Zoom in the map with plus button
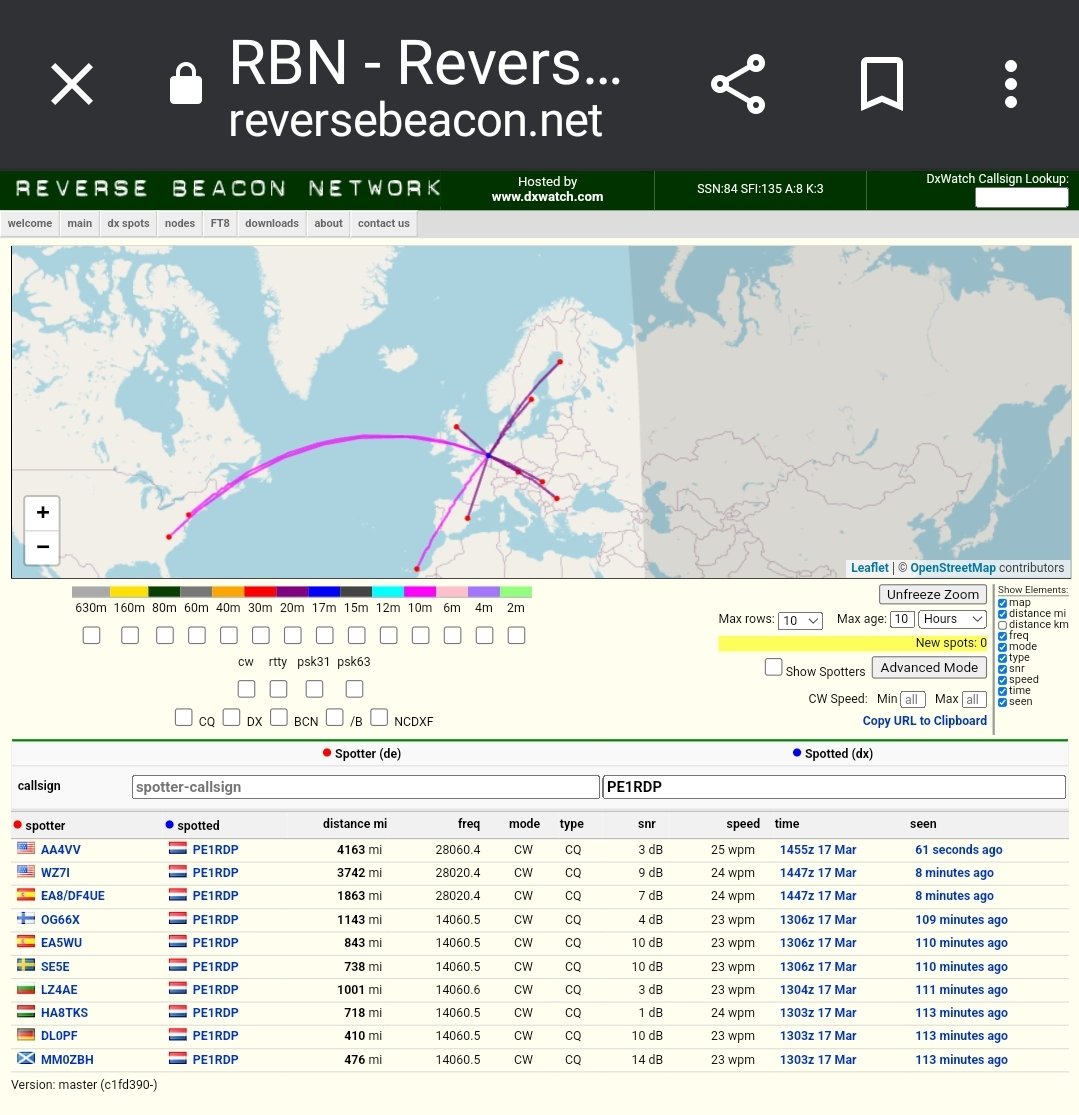Image resolution: width=1079 pixels, height=1115 pixels. pyautogui.click(x=43, y=513)
